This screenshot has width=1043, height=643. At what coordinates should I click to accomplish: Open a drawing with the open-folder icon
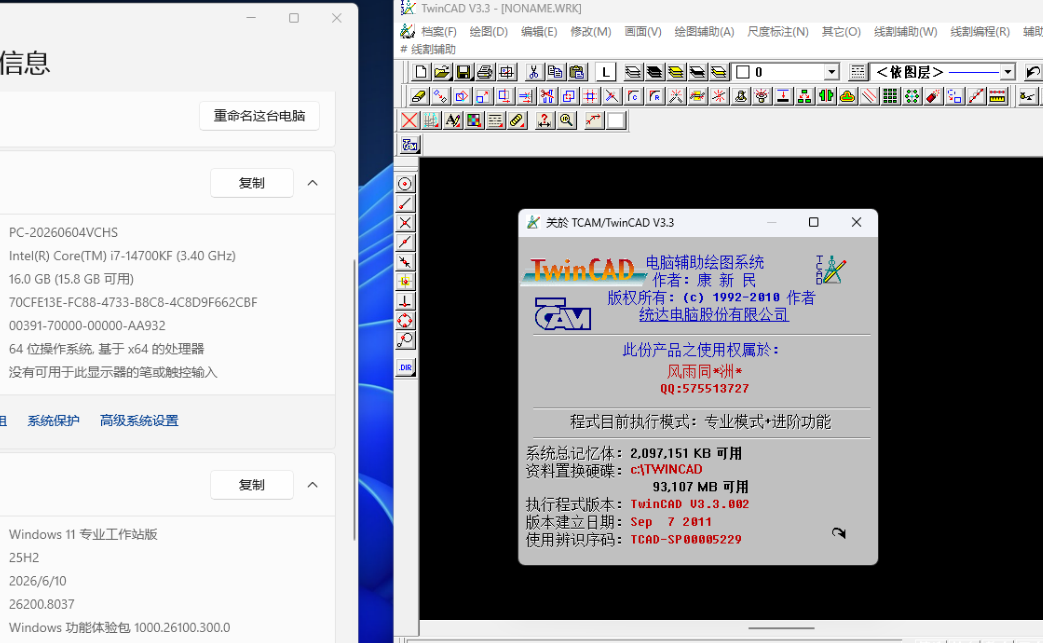coord(442,72)
